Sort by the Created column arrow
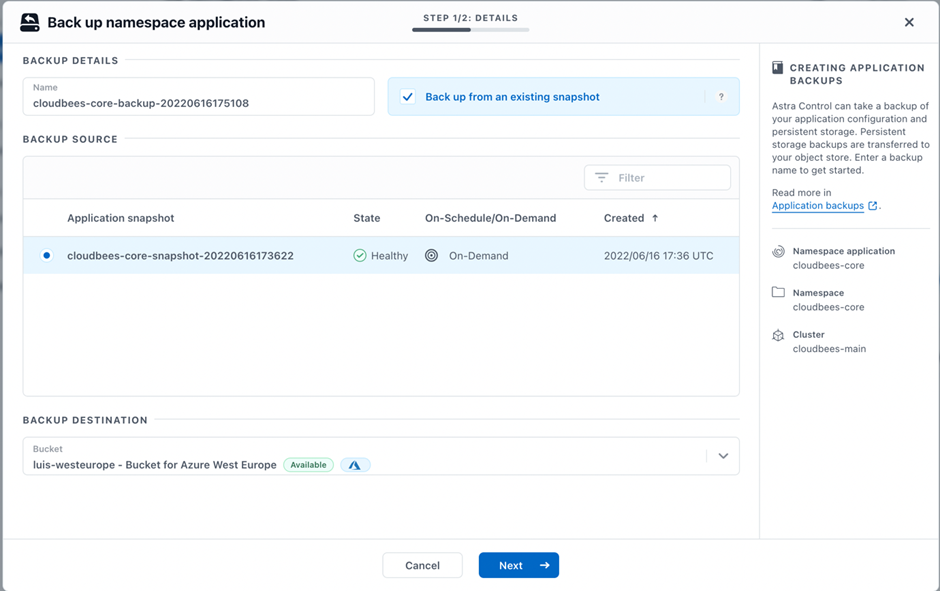Image resolution: width=940 pixels, height=591 pixels. (655, 218)
